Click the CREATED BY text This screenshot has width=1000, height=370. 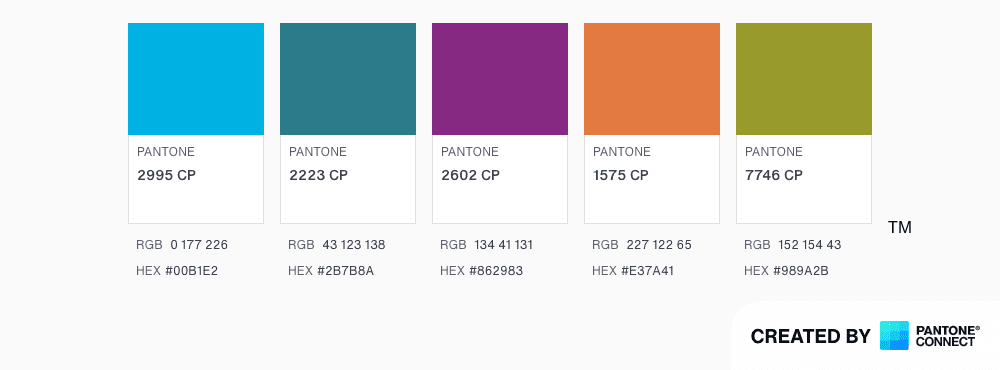click(811, 336)
